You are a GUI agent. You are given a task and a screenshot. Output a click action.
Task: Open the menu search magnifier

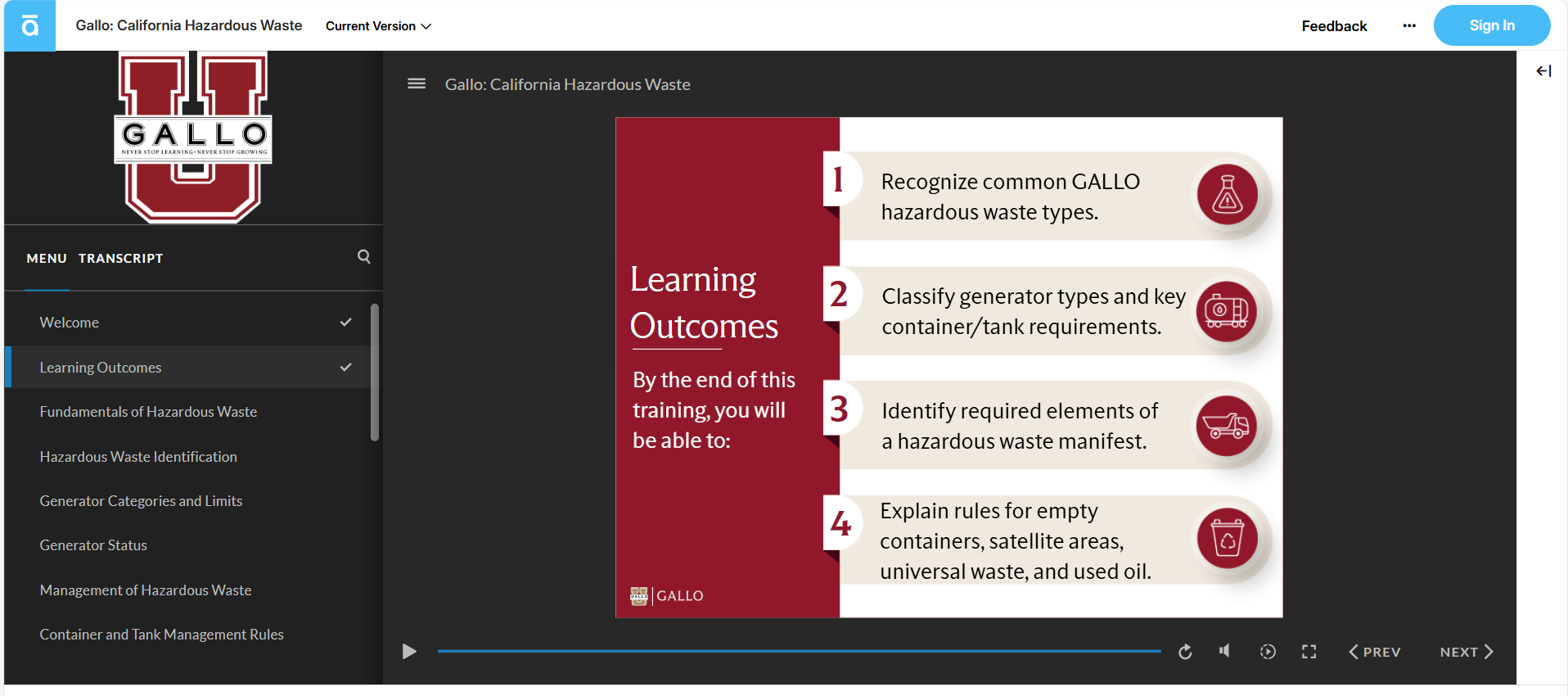(x=364, y=256)
